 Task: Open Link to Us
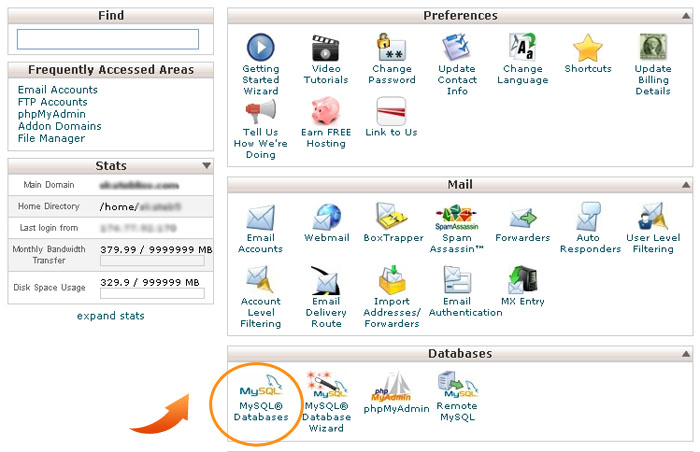[392, 117]
